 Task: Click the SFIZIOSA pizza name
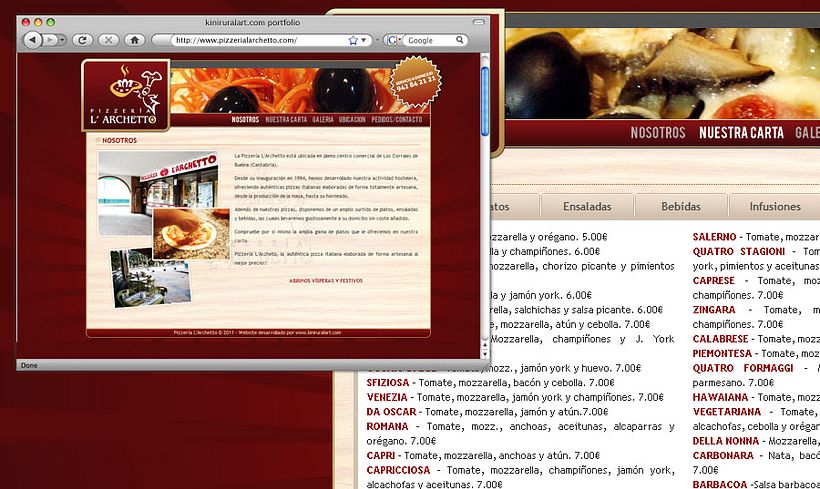388,383
